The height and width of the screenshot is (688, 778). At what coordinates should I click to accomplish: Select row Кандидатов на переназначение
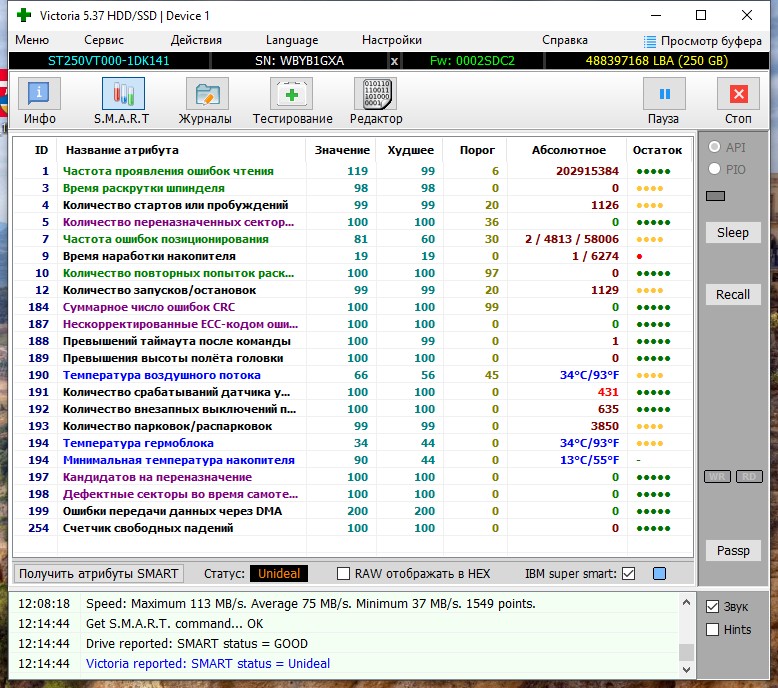point(353,477)
